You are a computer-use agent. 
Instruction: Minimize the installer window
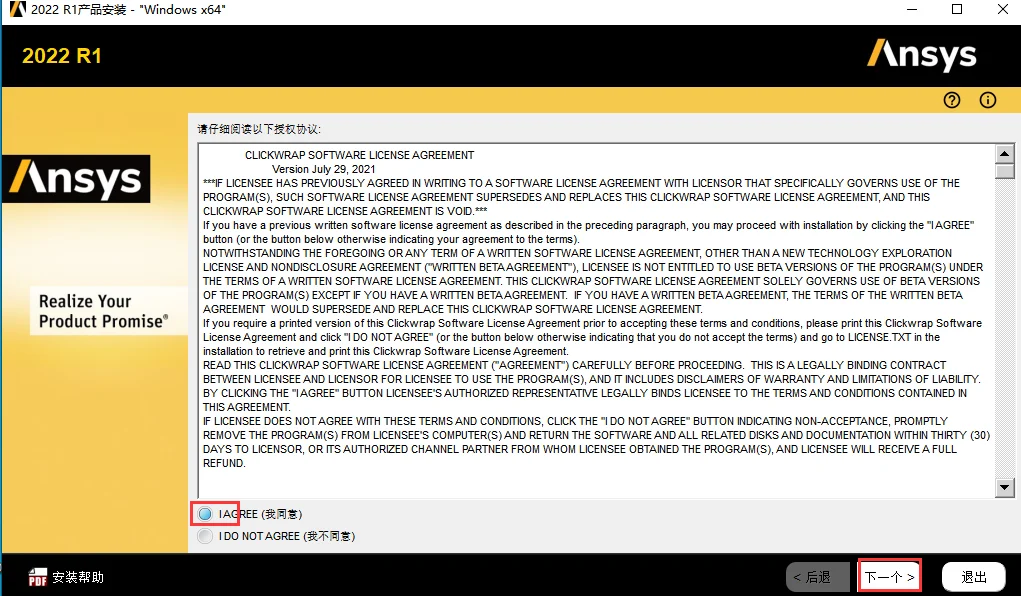tap(912, 10)
